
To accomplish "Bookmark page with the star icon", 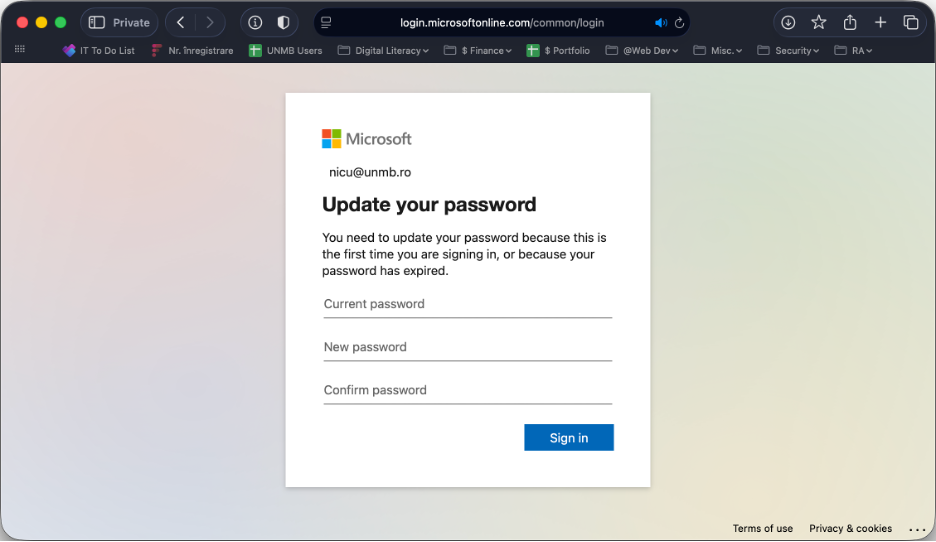I will pyautogui.click(x=819, y=22).
